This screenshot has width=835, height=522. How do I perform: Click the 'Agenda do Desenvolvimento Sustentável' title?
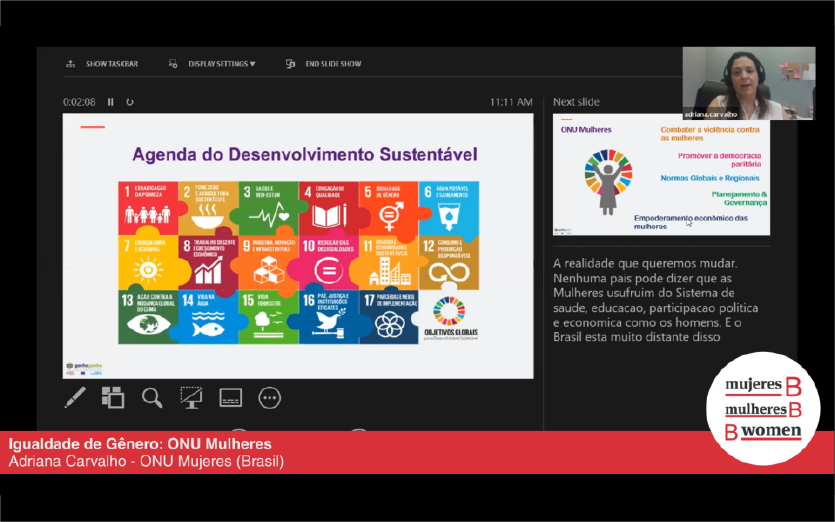[305, 154]
